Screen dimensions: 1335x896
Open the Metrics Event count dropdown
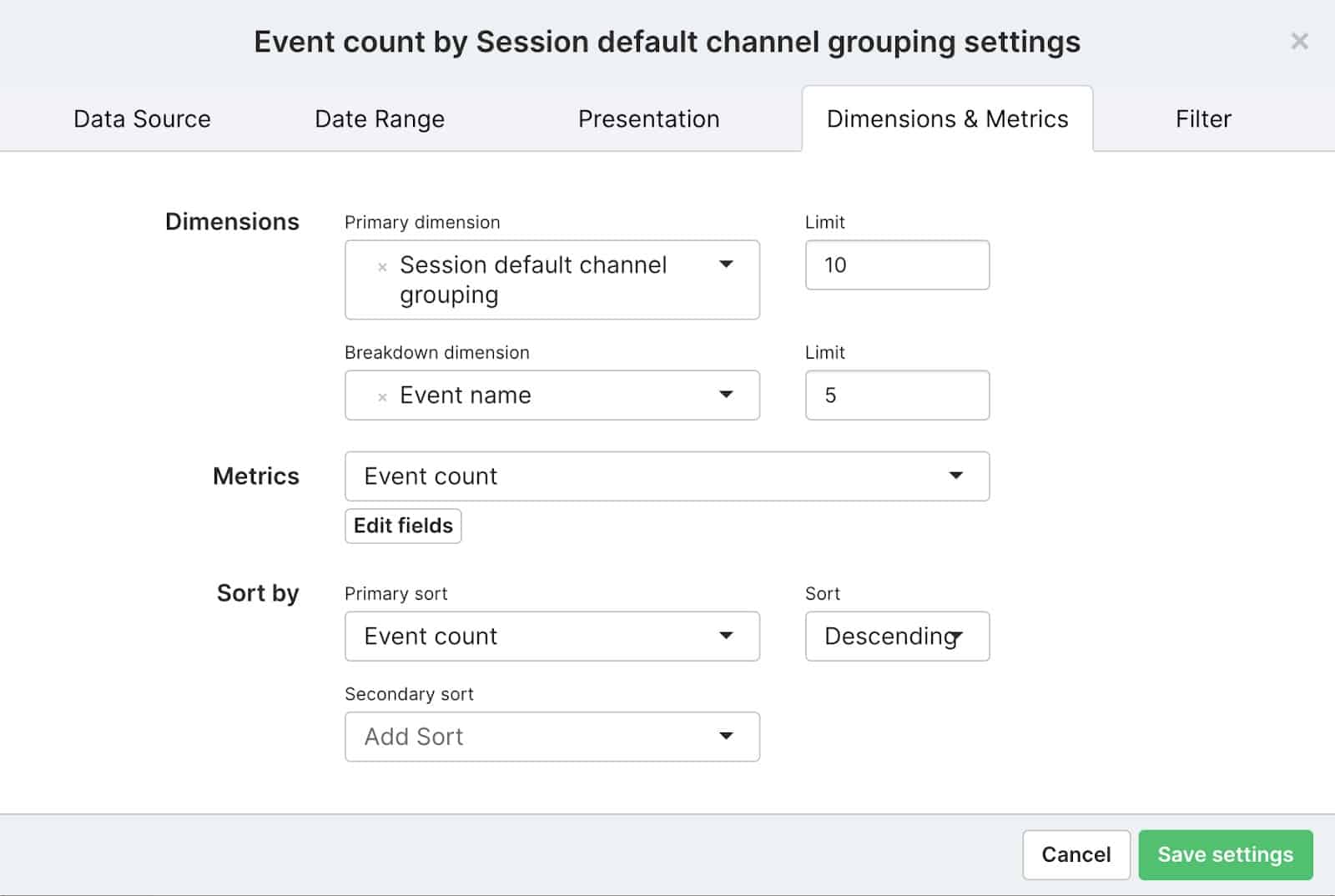click(x=667, y=476)
